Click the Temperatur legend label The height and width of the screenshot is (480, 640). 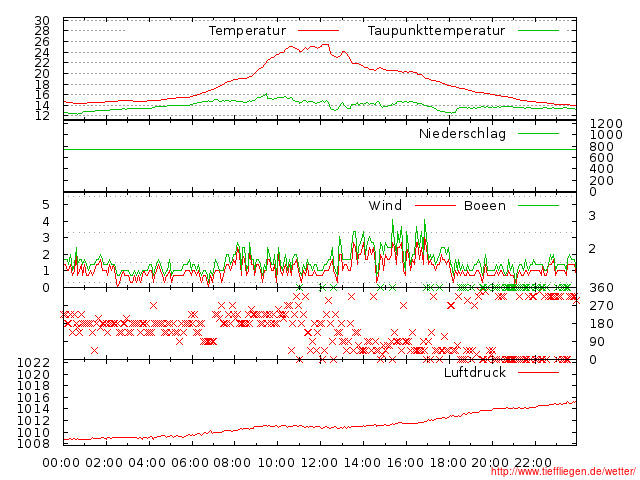click(x=247, y=31)
